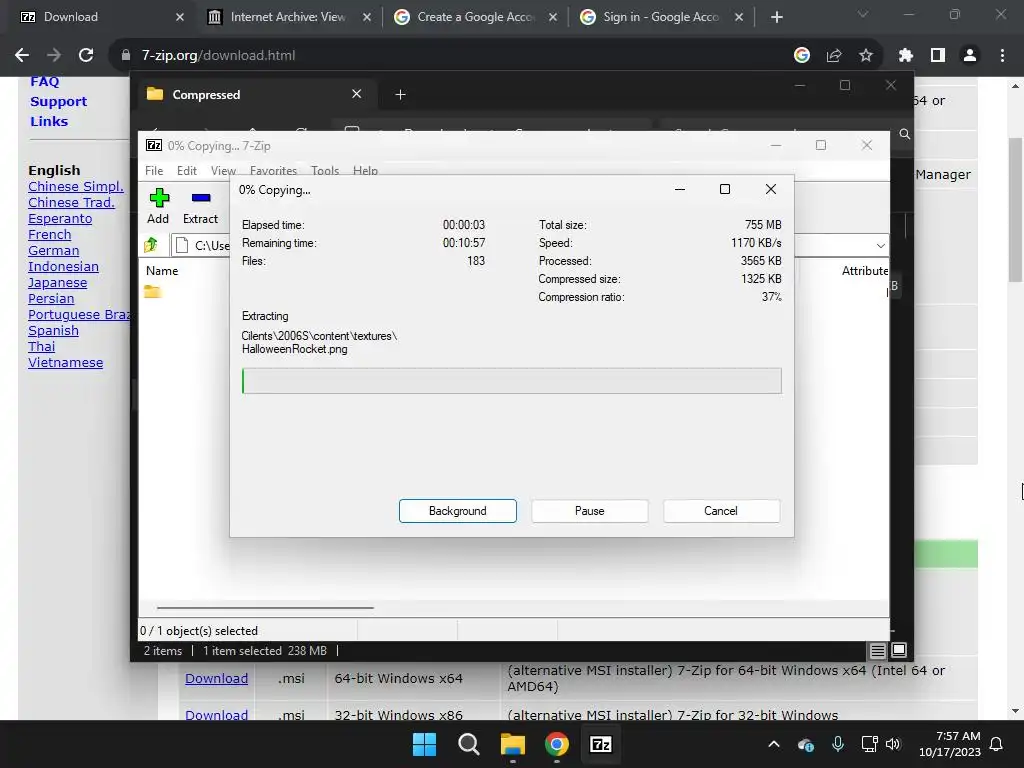Click the network display tray icon
This screenshot has width=1024, height=768.
(869, 744)
